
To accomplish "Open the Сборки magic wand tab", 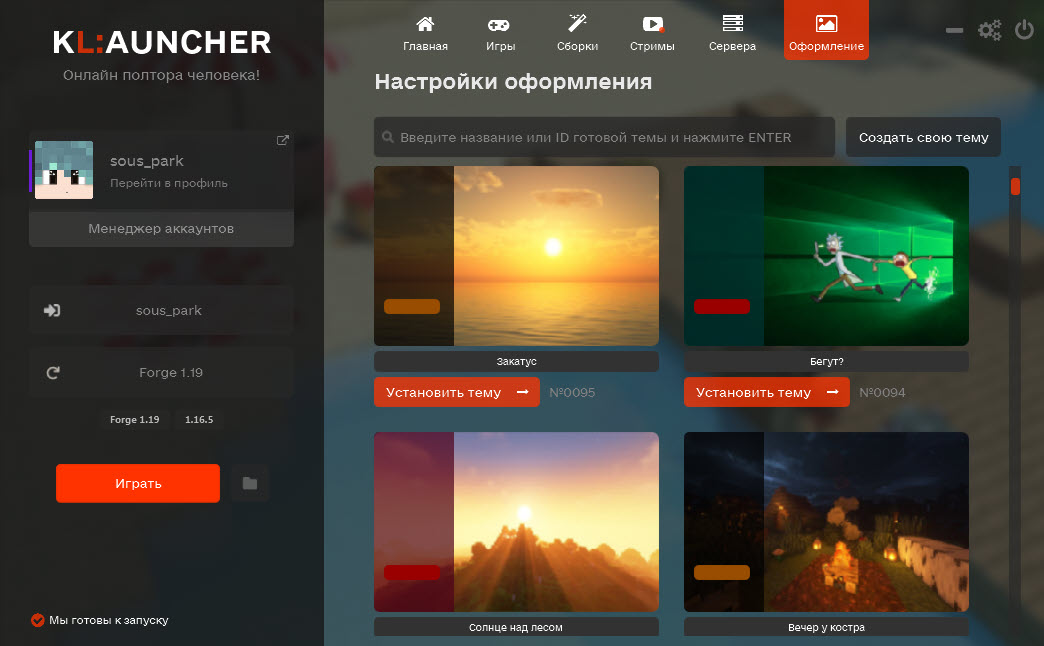I will 577,32.
